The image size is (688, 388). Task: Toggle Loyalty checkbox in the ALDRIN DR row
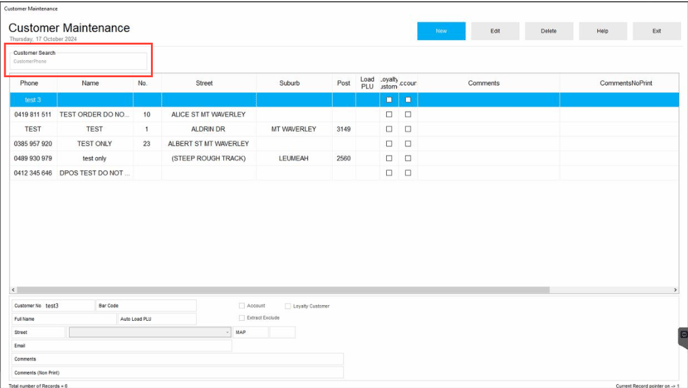pyautogui.click(x=389, y=129)
